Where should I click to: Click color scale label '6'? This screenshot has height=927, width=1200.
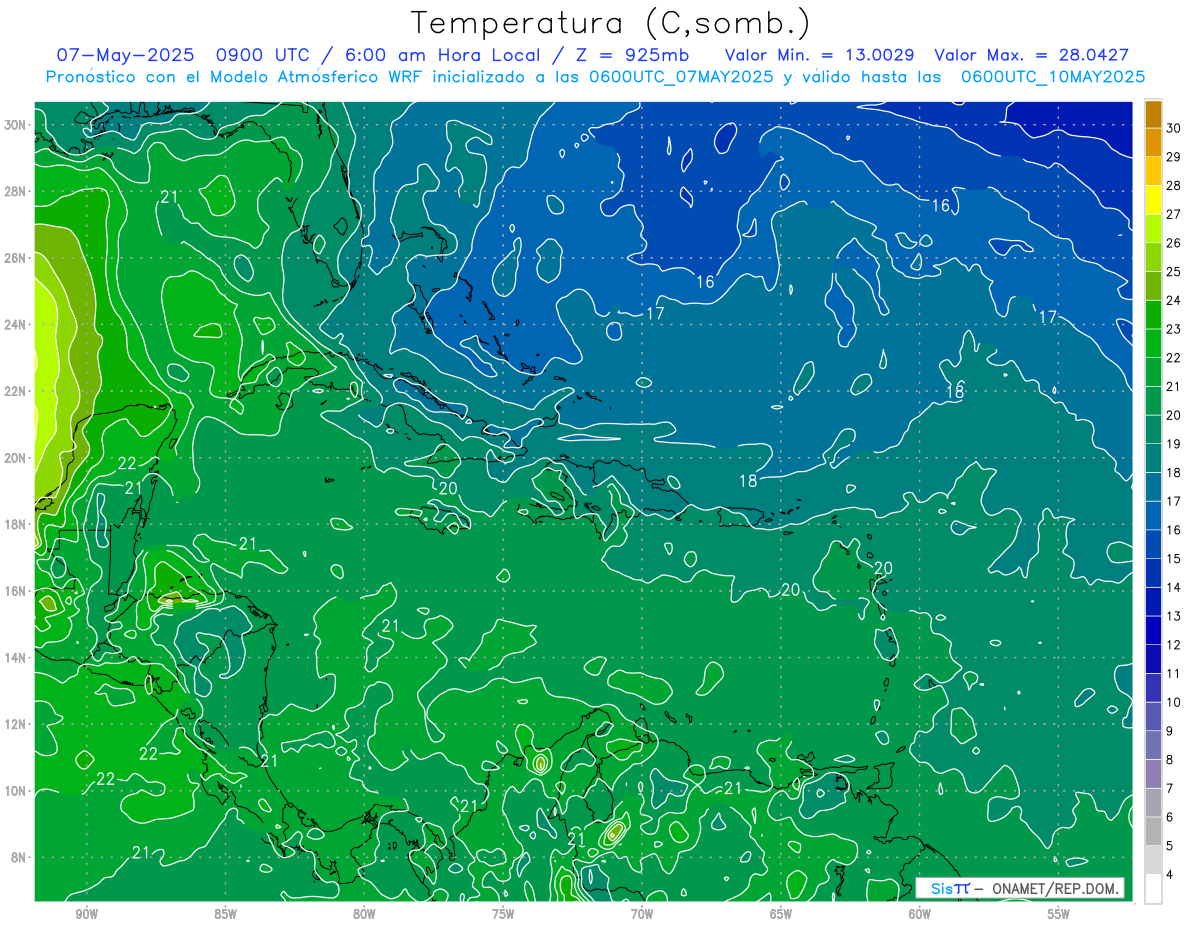click(1170, 817)
